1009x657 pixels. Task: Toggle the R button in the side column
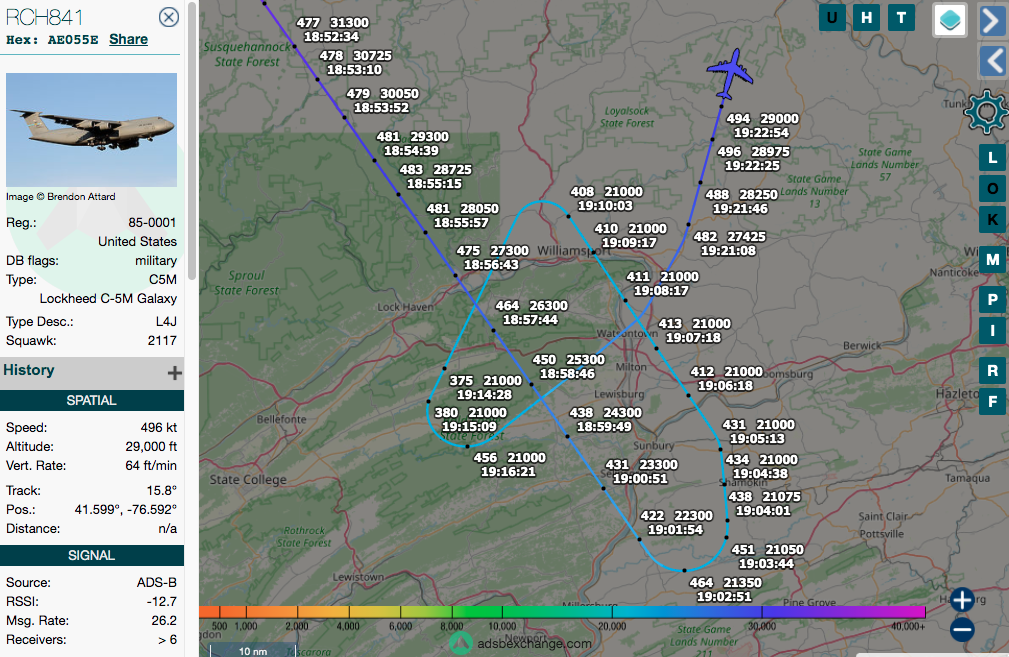pyautogui.click(x=992, y=371)
